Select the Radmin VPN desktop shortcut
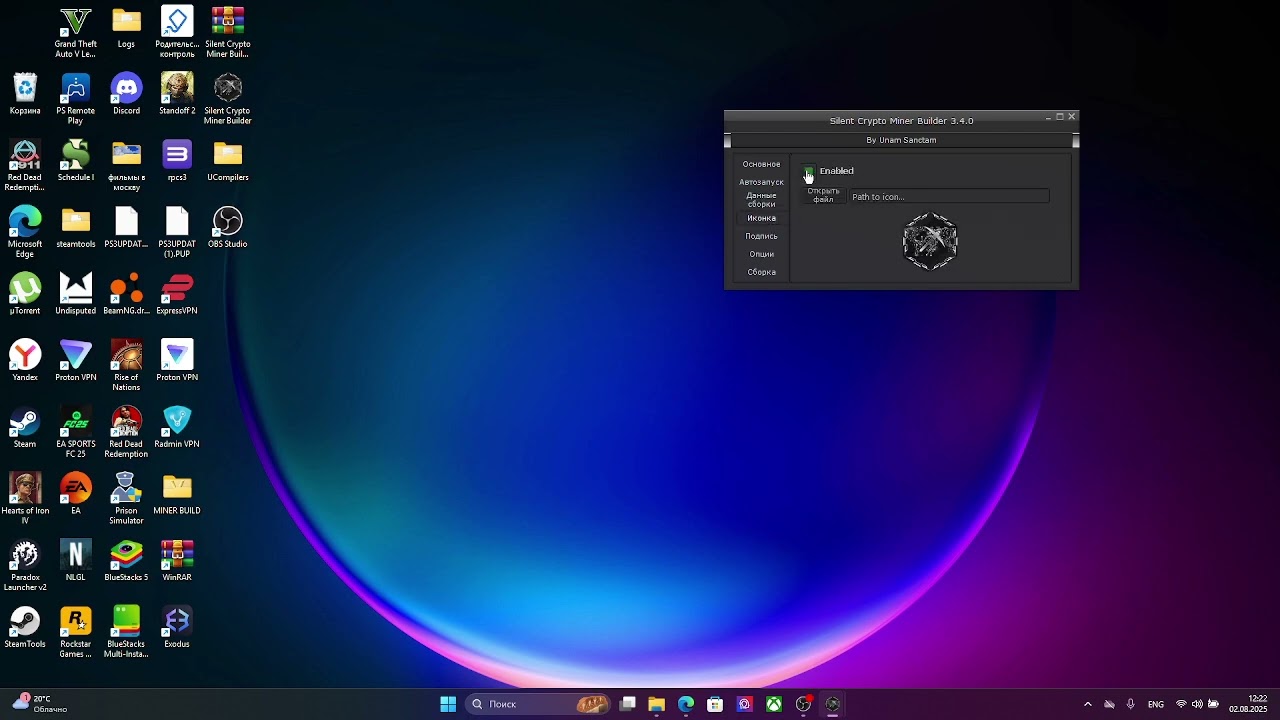 pyautogui.click(x=177, y=428)
